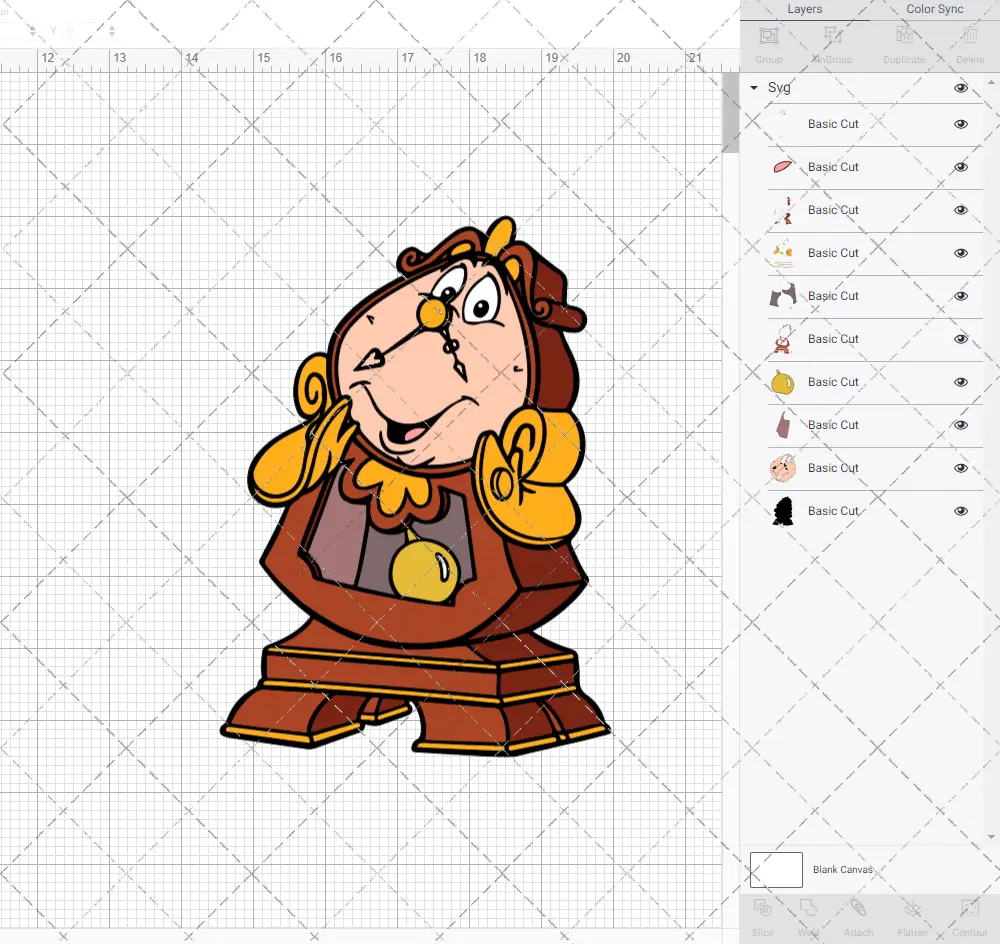Select the Weld tool

pos(809,908)
